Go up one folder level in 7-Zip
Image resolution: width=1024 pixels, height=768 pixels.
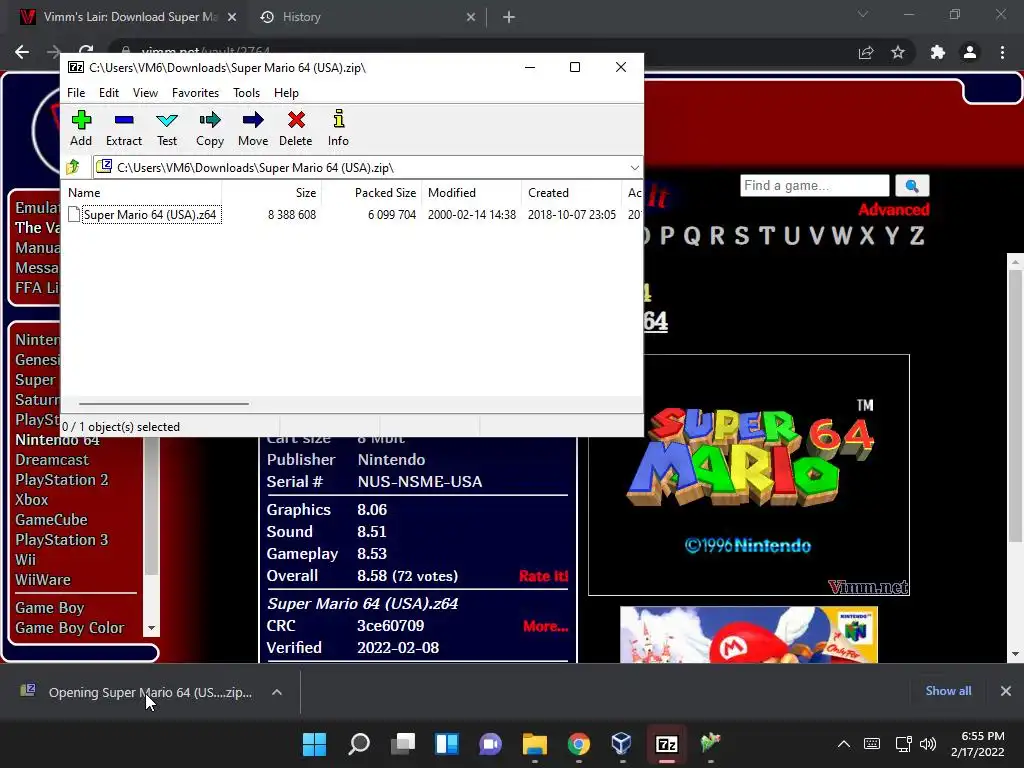click(73, 168)
